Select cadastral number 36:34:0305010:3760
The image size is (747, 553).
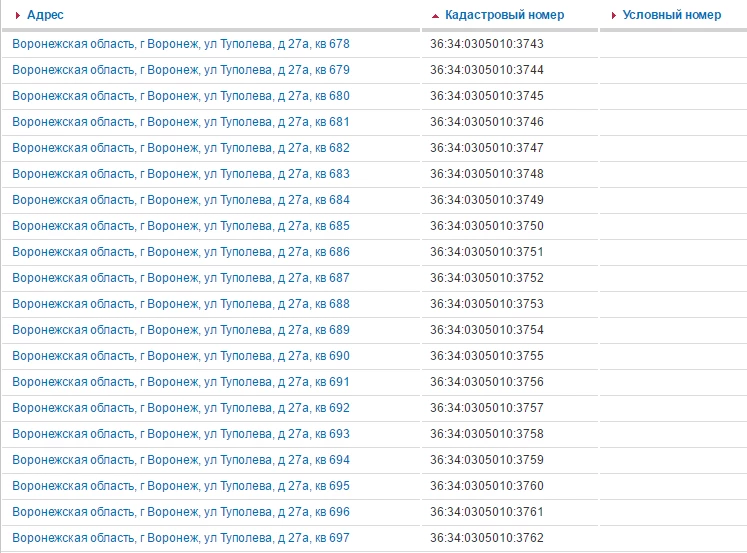pyautogui.click(x=487, y=486)
